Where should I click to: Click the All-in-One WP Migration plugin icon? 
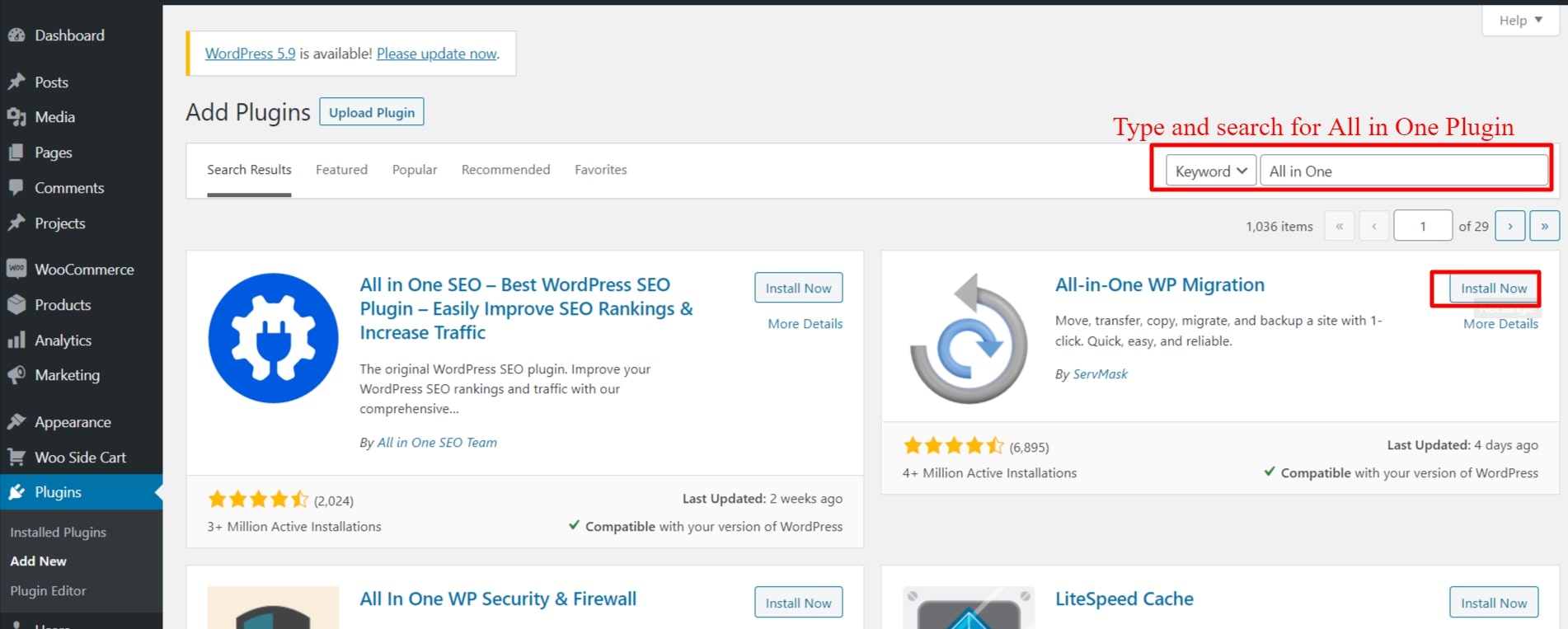coord(969,338)
